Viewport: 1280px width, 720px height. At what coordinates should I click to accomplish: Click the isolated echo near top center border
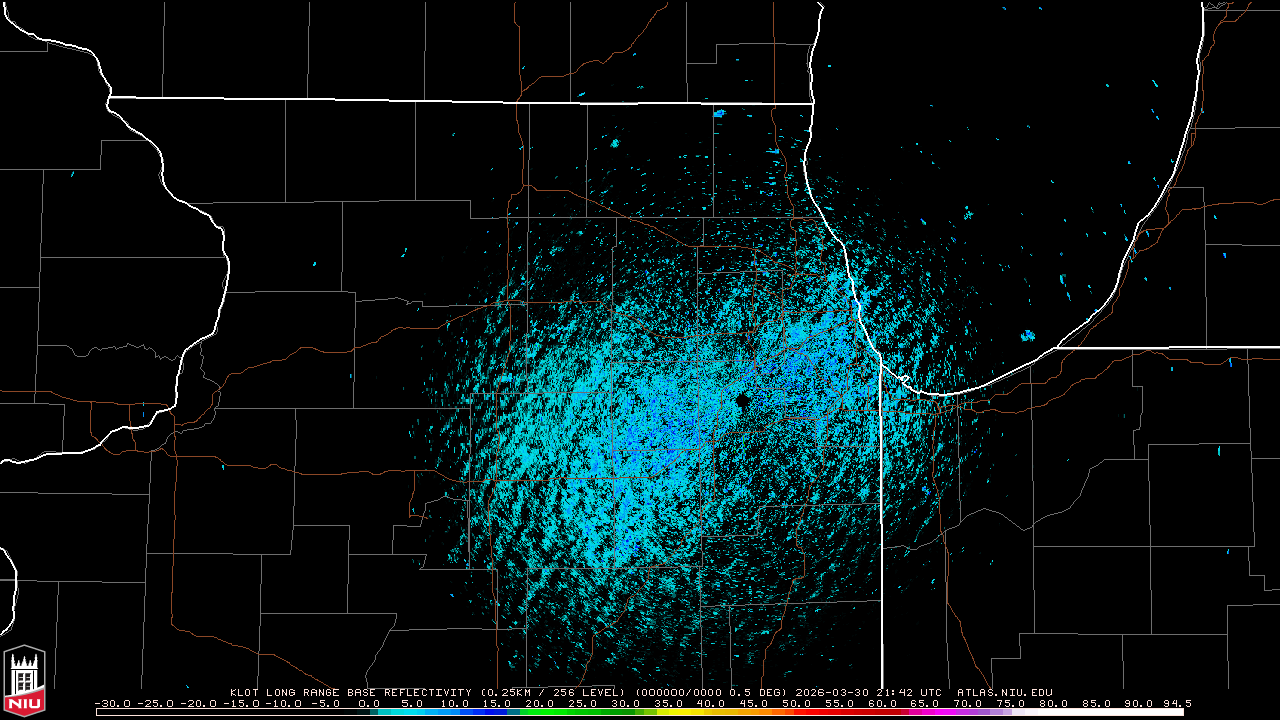[x=718, y=113]
